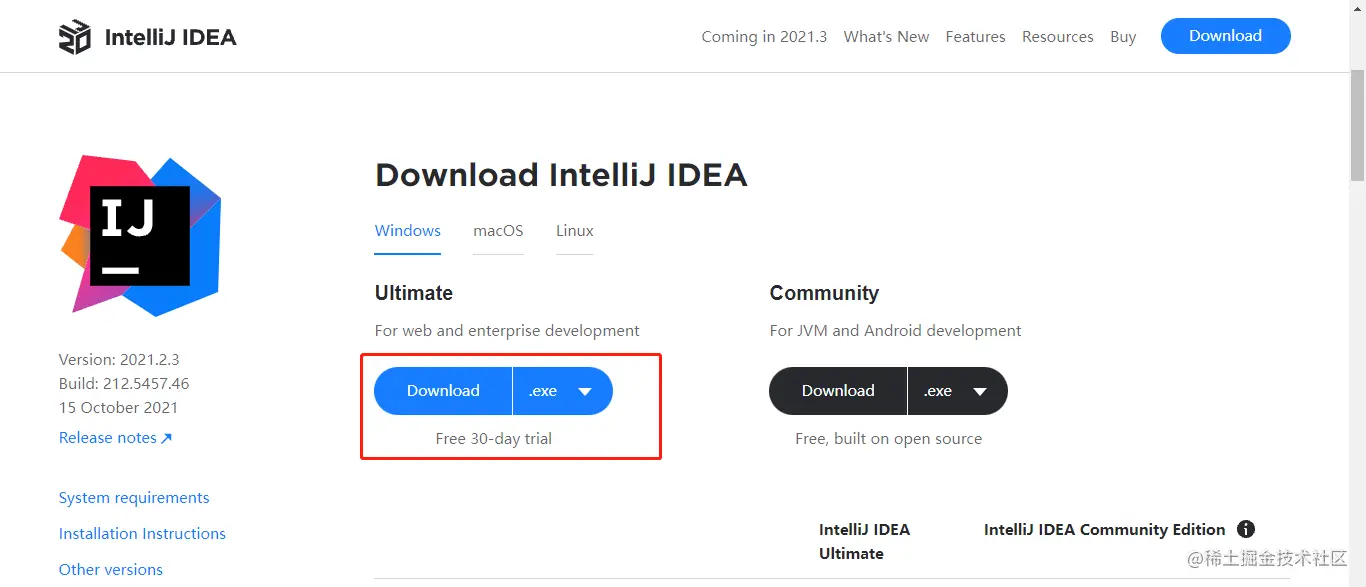Download the Community edition
This screenshot has width=1366, height=587.
click(838, 391)
